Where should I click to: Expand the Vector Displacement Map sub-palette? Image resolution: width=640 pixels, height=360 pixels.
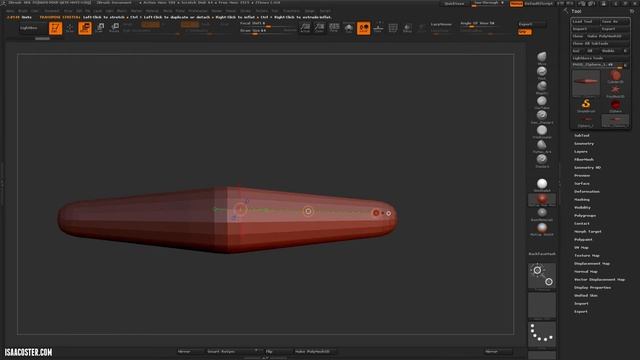coord(600,280)
